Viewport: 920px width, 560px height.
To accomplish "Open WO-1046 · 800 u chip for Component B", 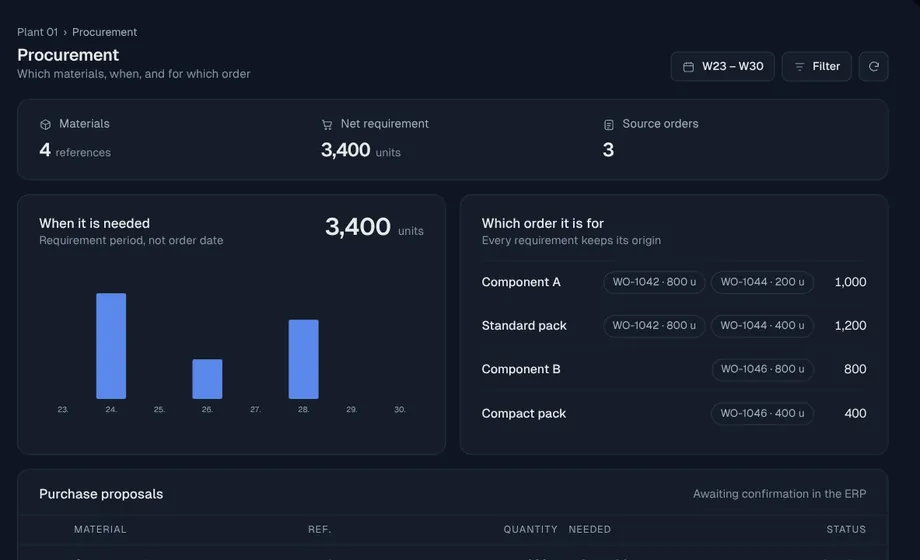I will 762,369.
